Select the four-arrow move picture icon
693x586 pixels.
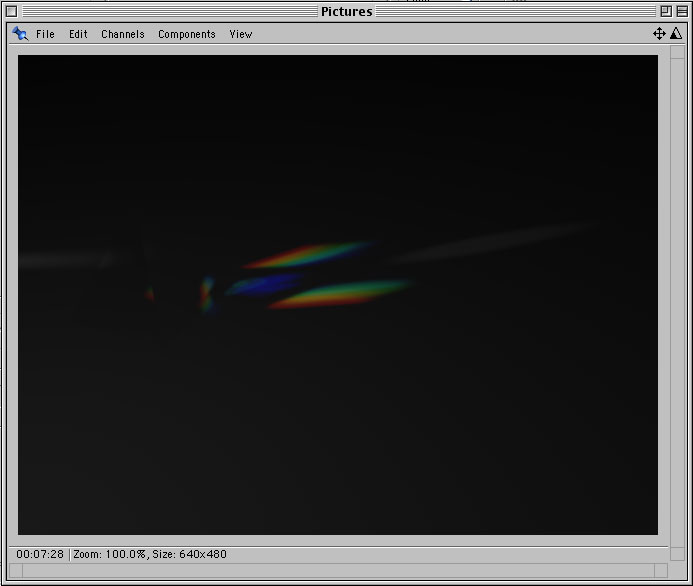click(659, 34)
